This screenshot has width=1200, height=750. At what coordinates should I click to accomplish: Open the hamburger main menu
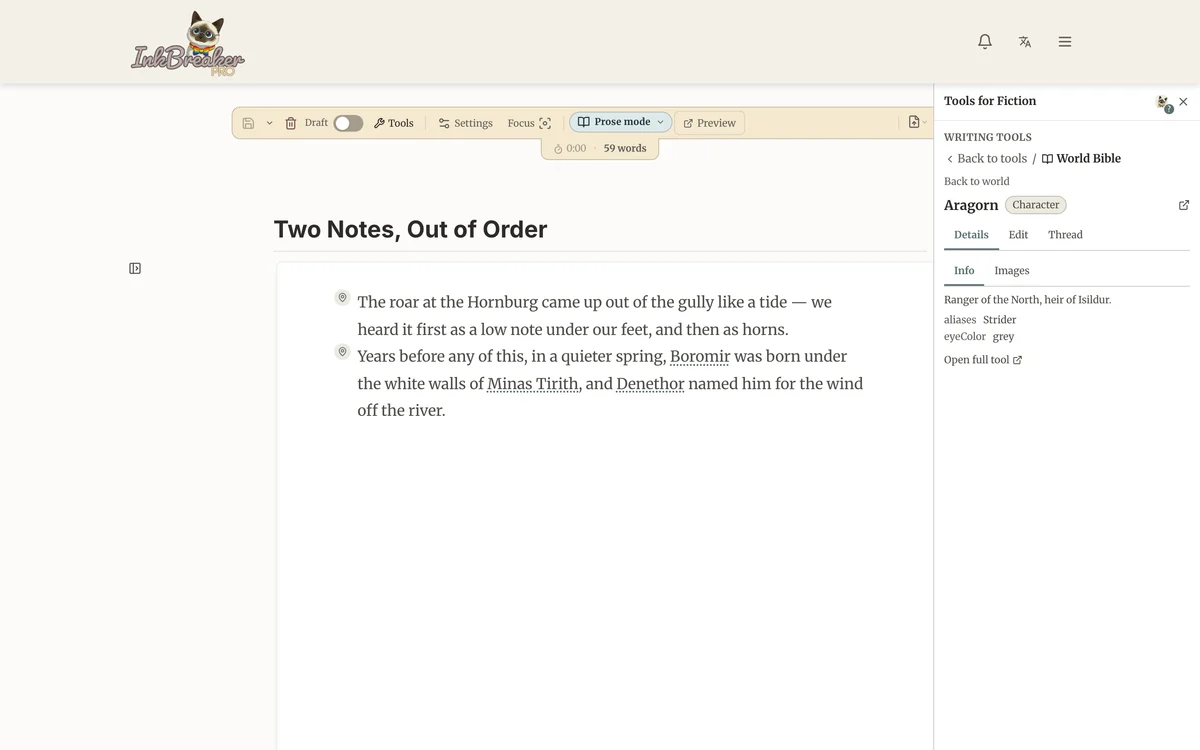click(x=1065, y=42)
